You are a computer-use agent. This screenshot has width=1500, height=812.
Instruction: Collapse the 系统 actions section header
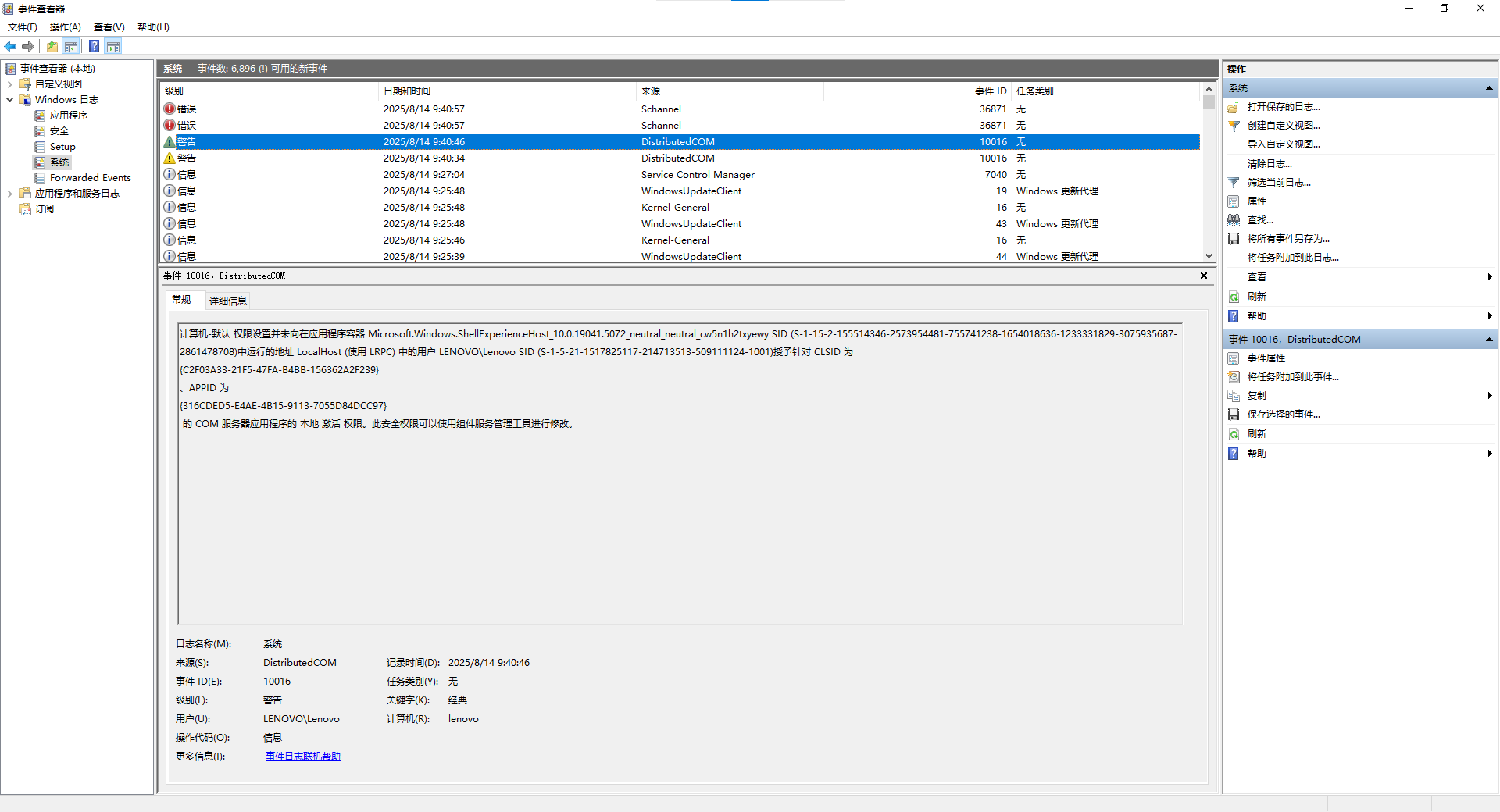(1489, 88)
